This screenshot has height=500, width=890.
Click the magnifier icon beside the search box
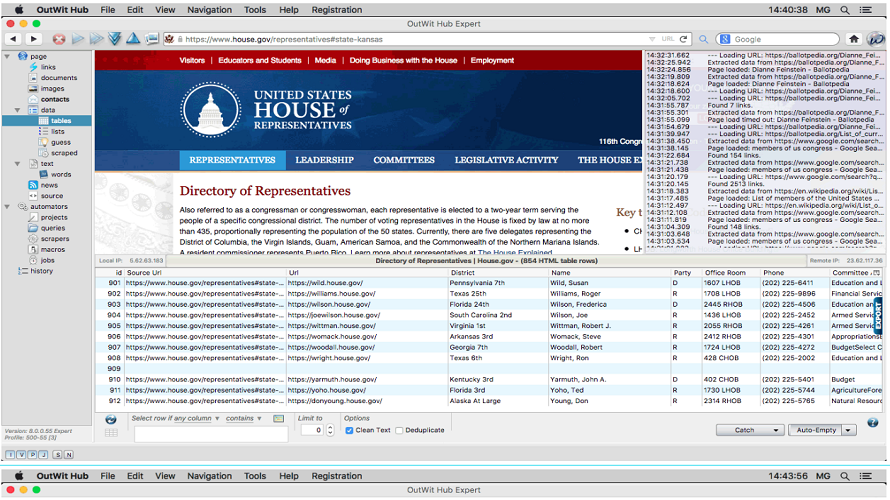[703, 39]
